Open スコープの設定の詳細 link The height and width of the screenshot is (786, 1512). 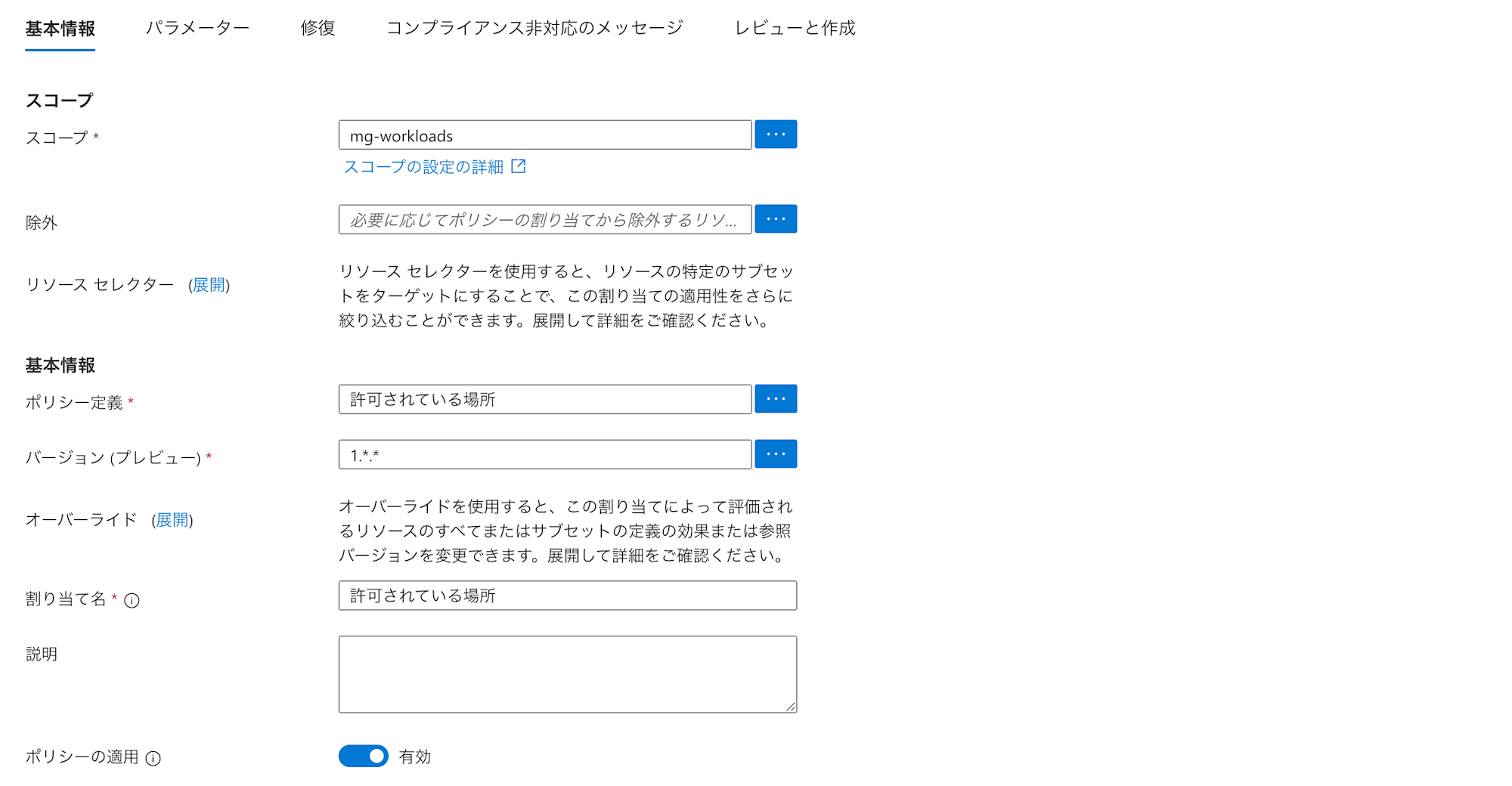[x=423, y=167]
